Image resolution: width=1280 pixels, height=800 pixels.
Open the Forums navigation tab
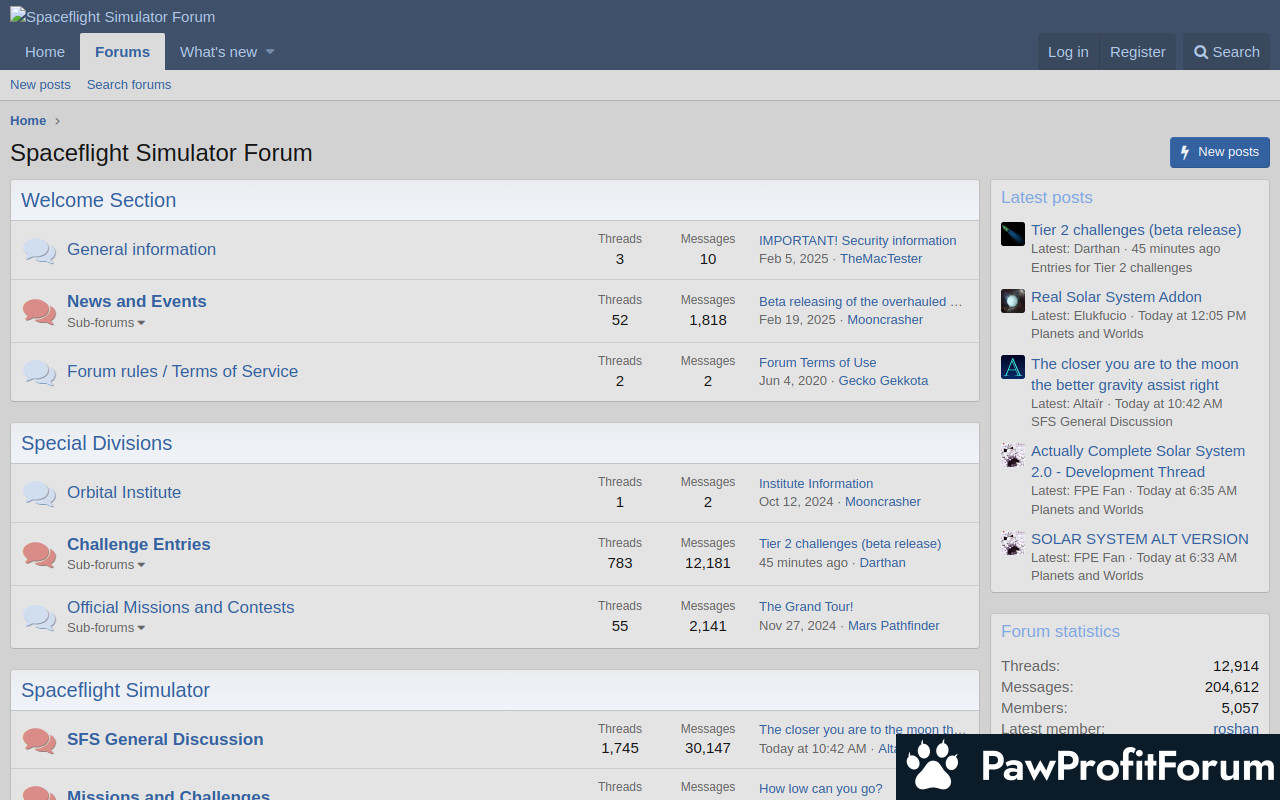click(122, 52)
